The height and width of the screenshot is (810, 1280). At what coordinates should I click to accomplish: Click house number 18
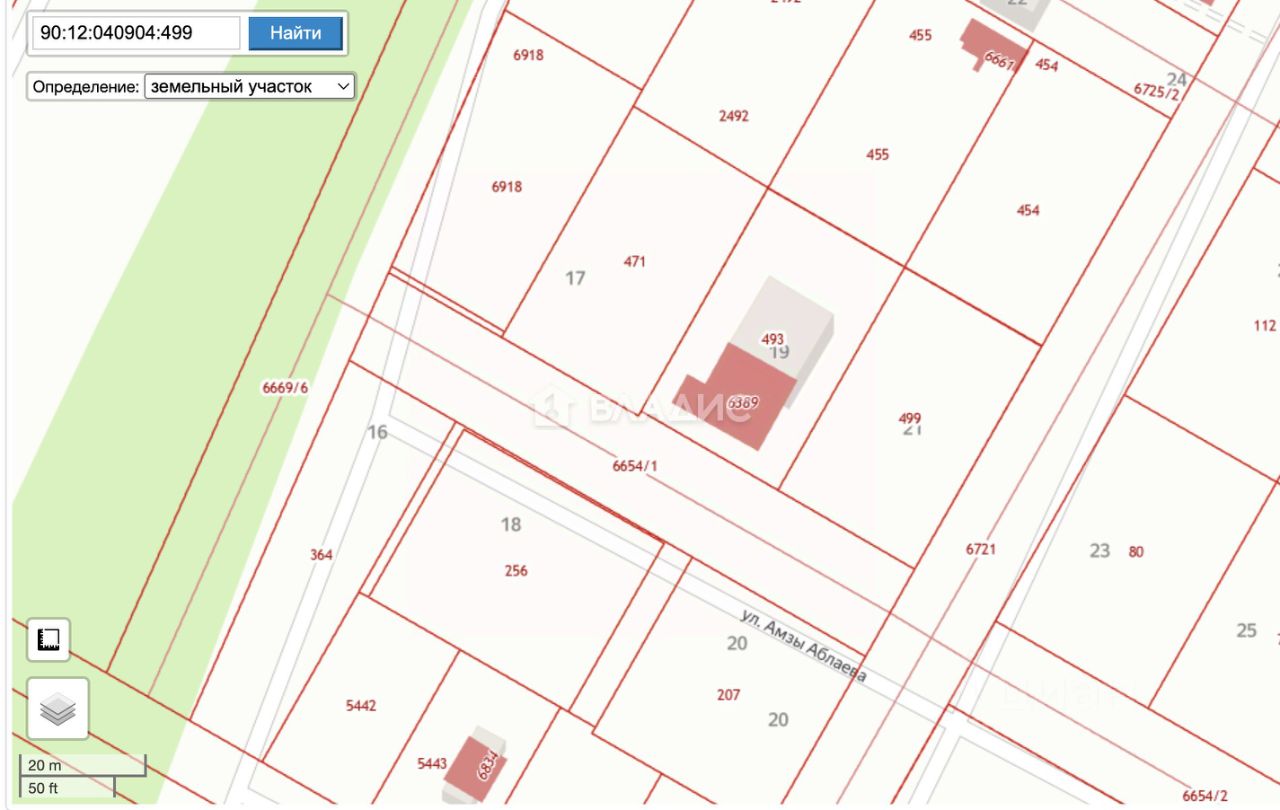511,524
